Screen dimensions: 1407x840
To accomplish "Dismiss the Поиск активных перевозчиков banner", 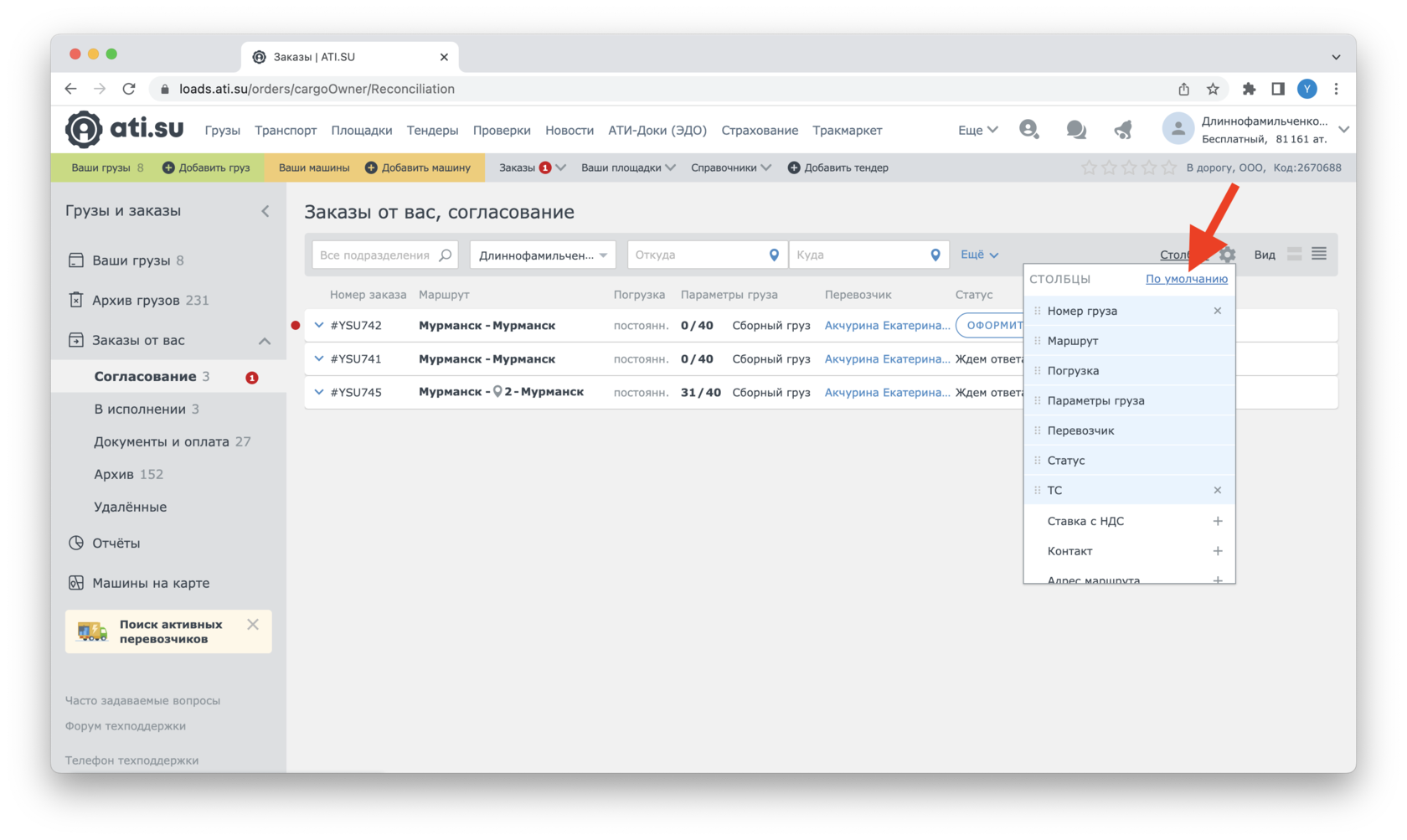I will point(253,625).
